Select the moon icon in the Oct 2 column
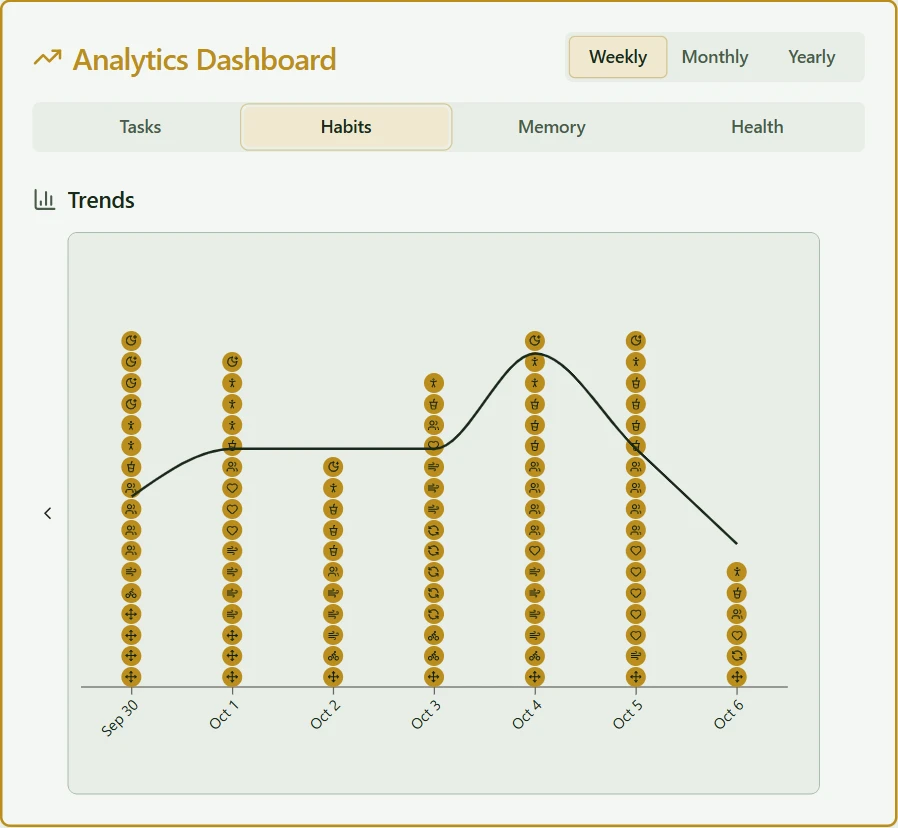The image size is (898, 828). pos(333,467)
